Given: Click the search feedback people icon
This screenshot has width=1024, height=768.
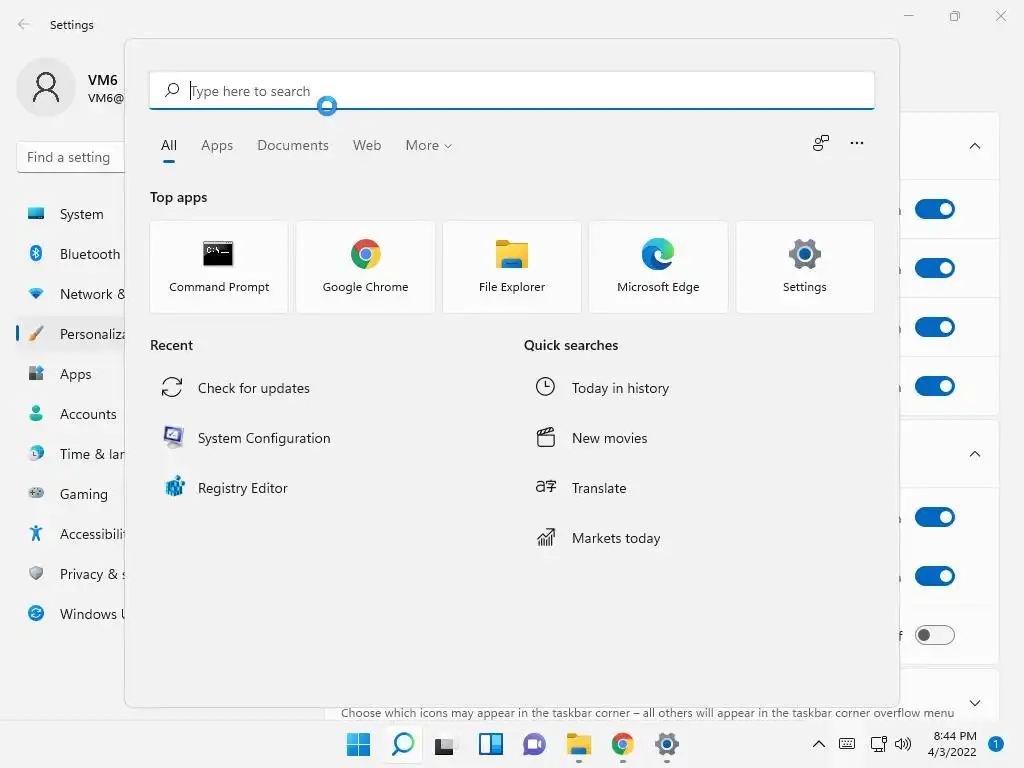Looking at the screenshot, I should 821,143.
